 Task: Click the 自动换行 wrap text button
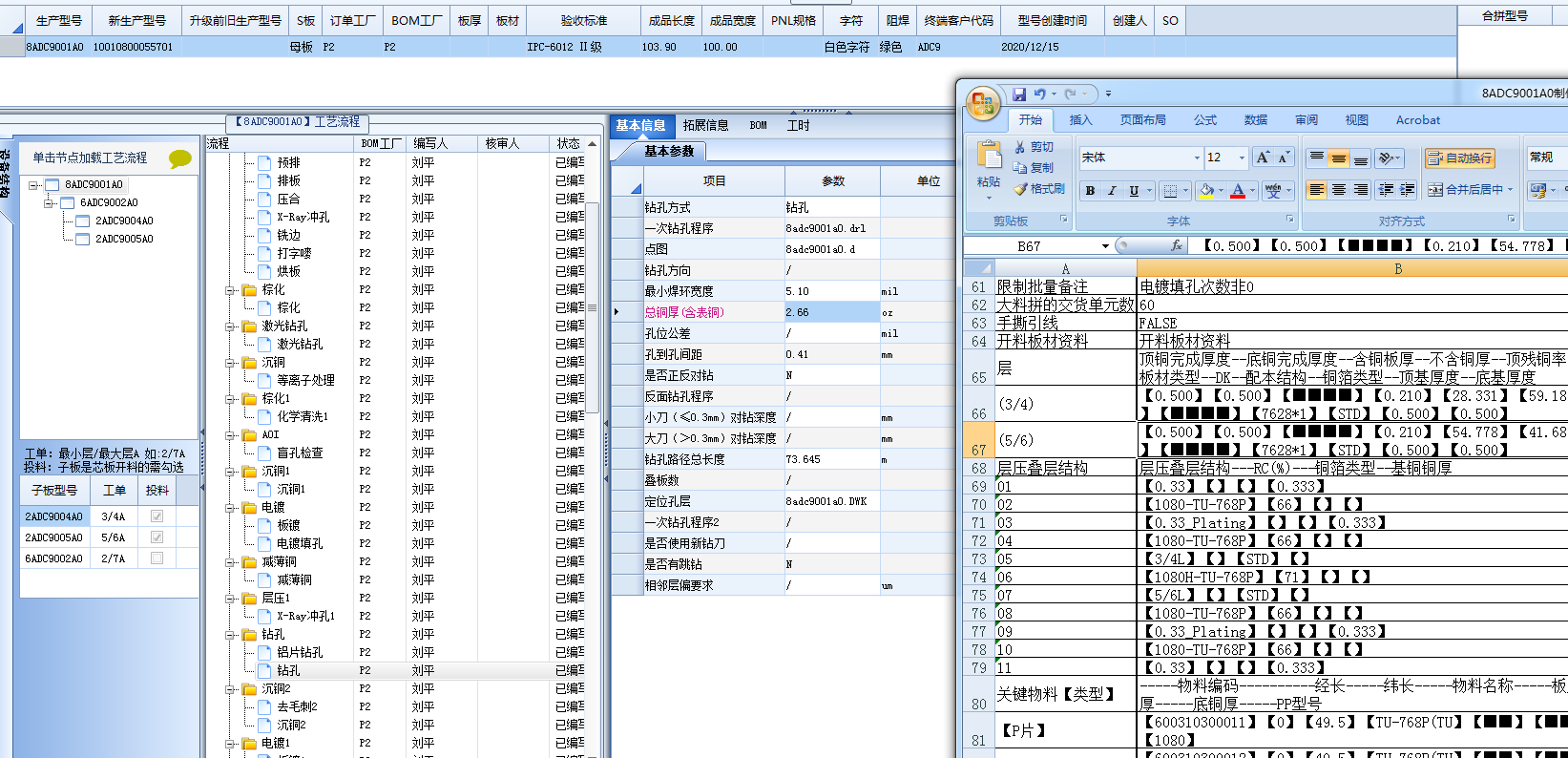tap(1460, 158)
